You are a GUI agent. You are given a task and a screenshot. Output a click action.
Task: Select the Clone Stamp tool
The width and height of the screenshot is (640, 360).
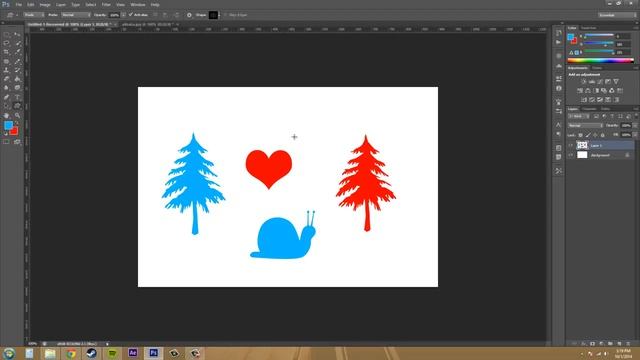(x=6, y=70)
